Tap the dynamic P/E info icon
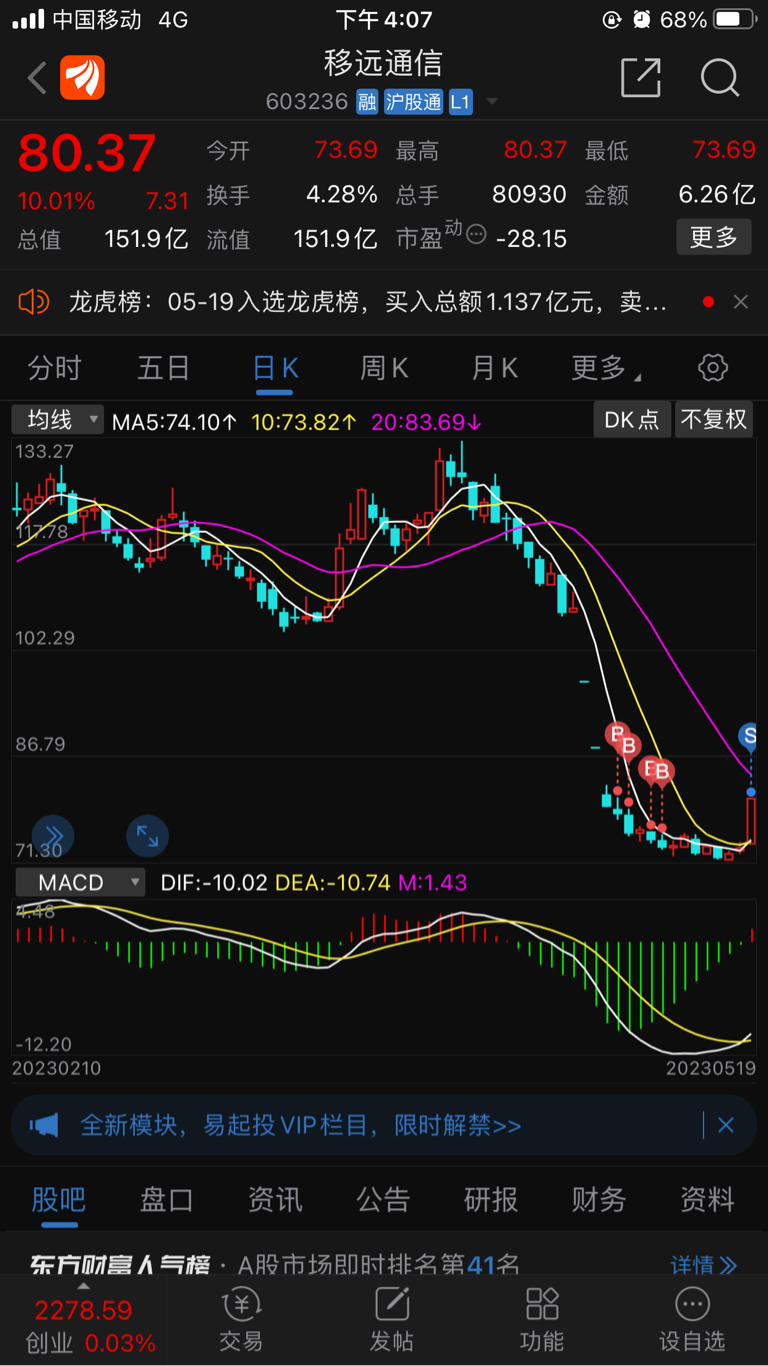Image resolution: width=768 pixels, height=1366 pixels. [x=476, y=234]
